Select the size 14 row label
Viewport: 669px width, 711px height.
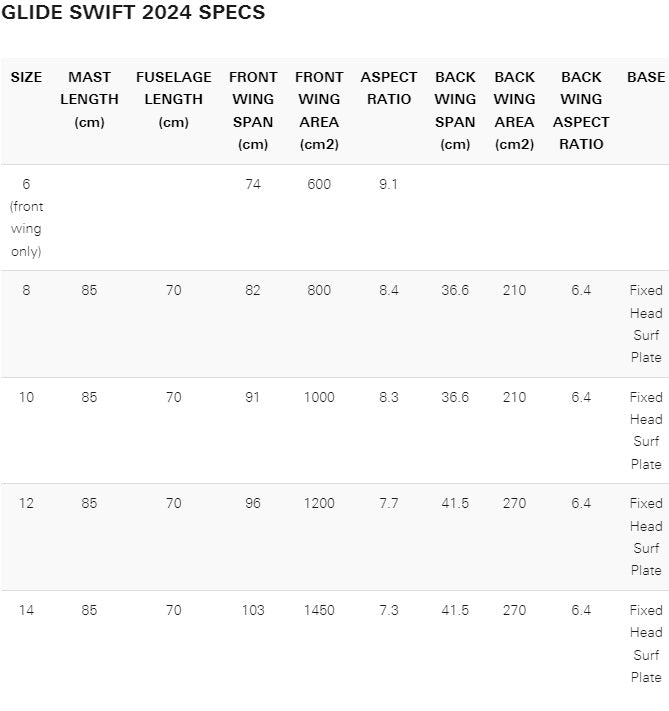click(x=26, y=610)
